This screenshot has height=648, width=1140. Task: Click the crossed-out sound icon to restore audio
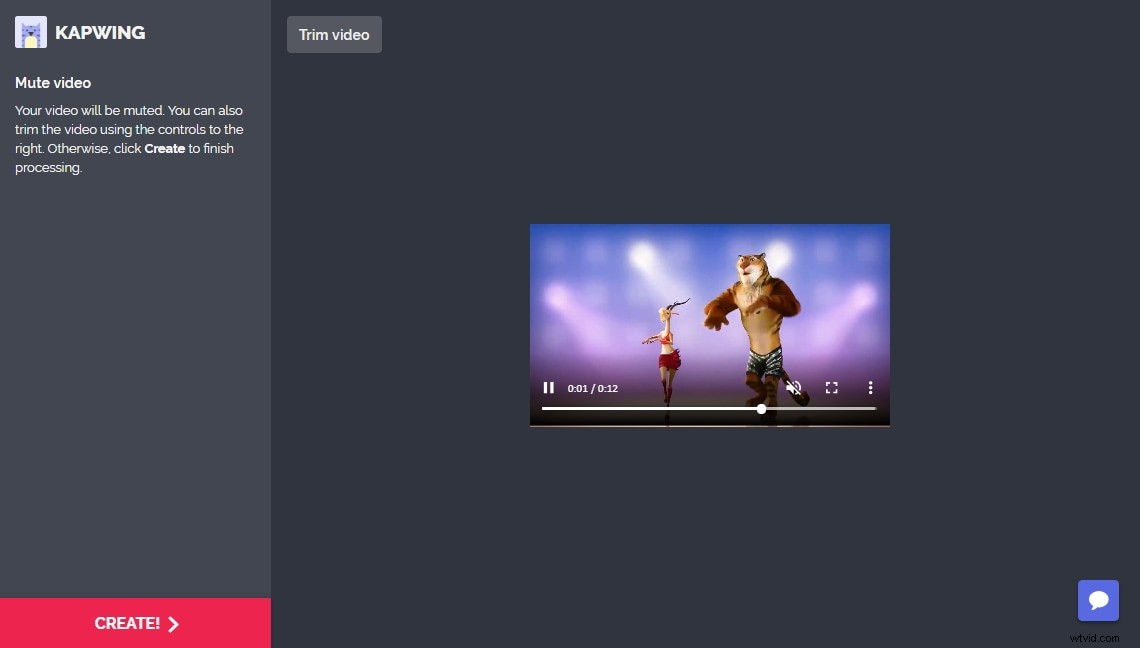pos(794,388)
